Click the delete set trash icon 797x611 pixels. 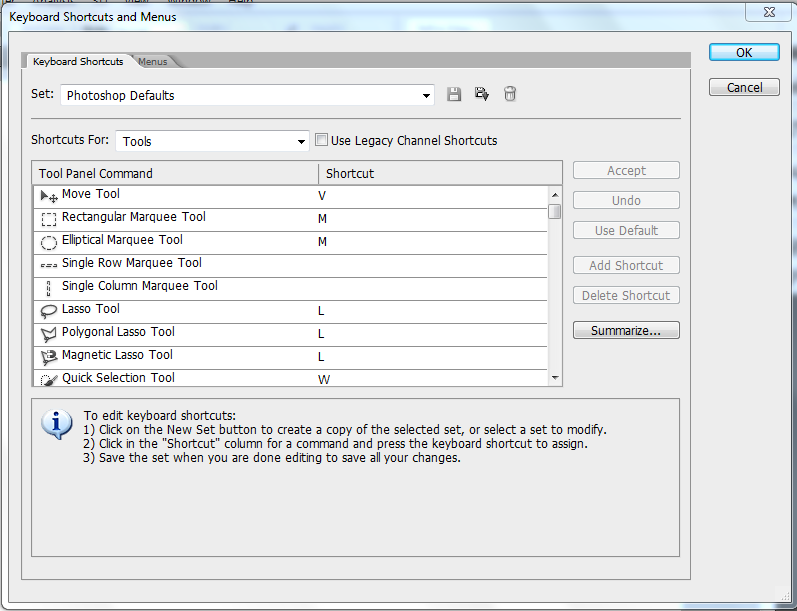[x=510, y=94]
